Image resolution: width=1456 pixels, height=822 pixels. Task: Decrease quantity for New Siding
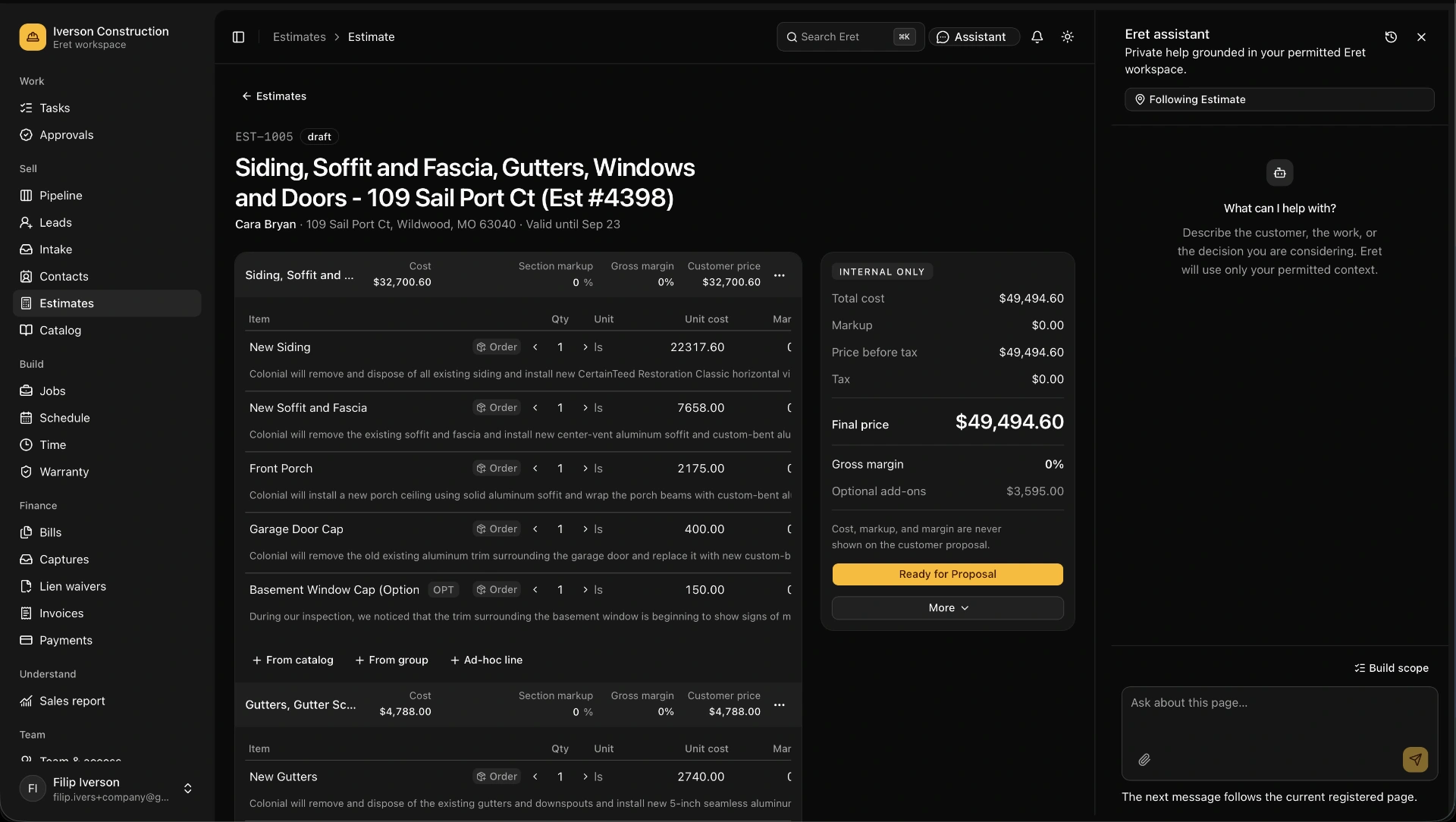[x=535, y=347]
